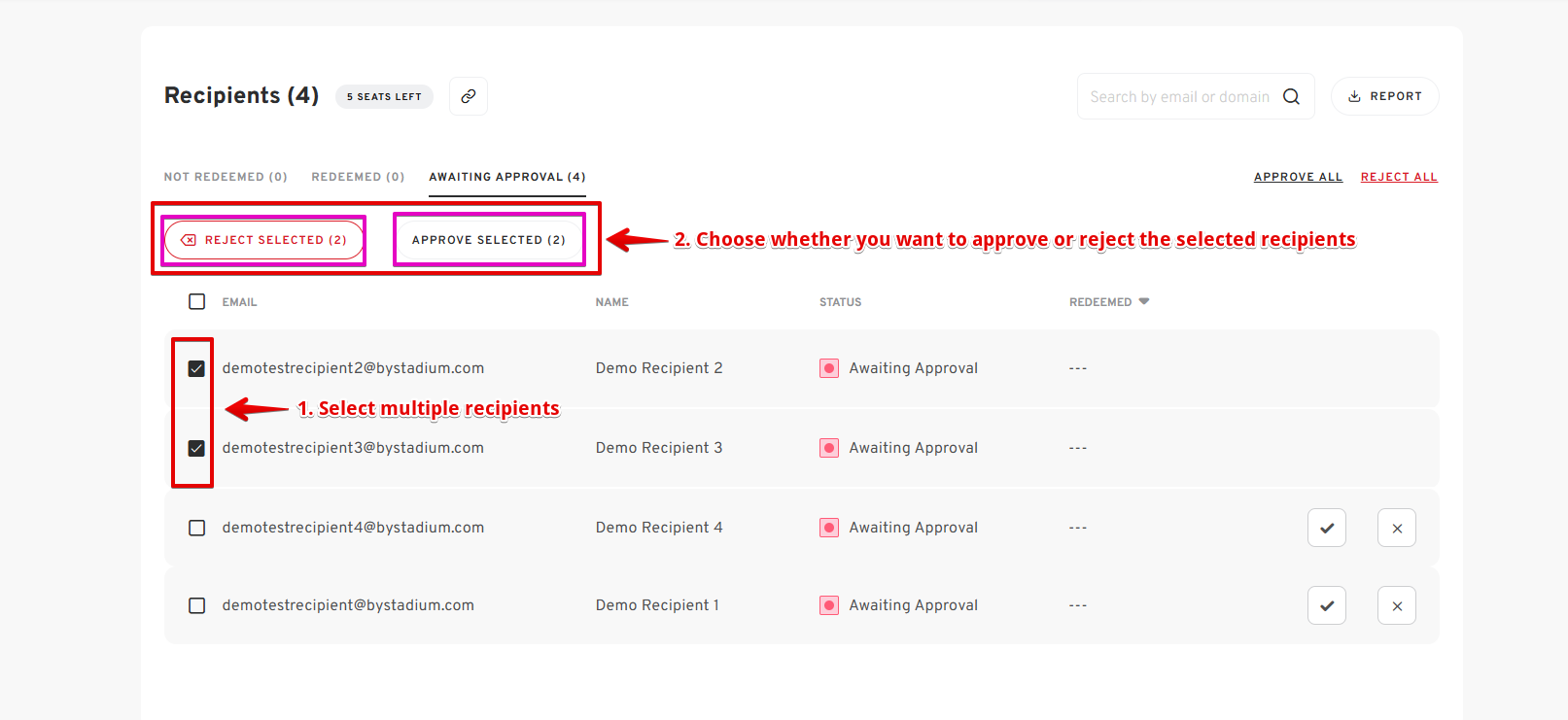Viewport: 1568px width, 720px height.
Task: Open the Awaiting Approval tab
Action: click(506, 177)
